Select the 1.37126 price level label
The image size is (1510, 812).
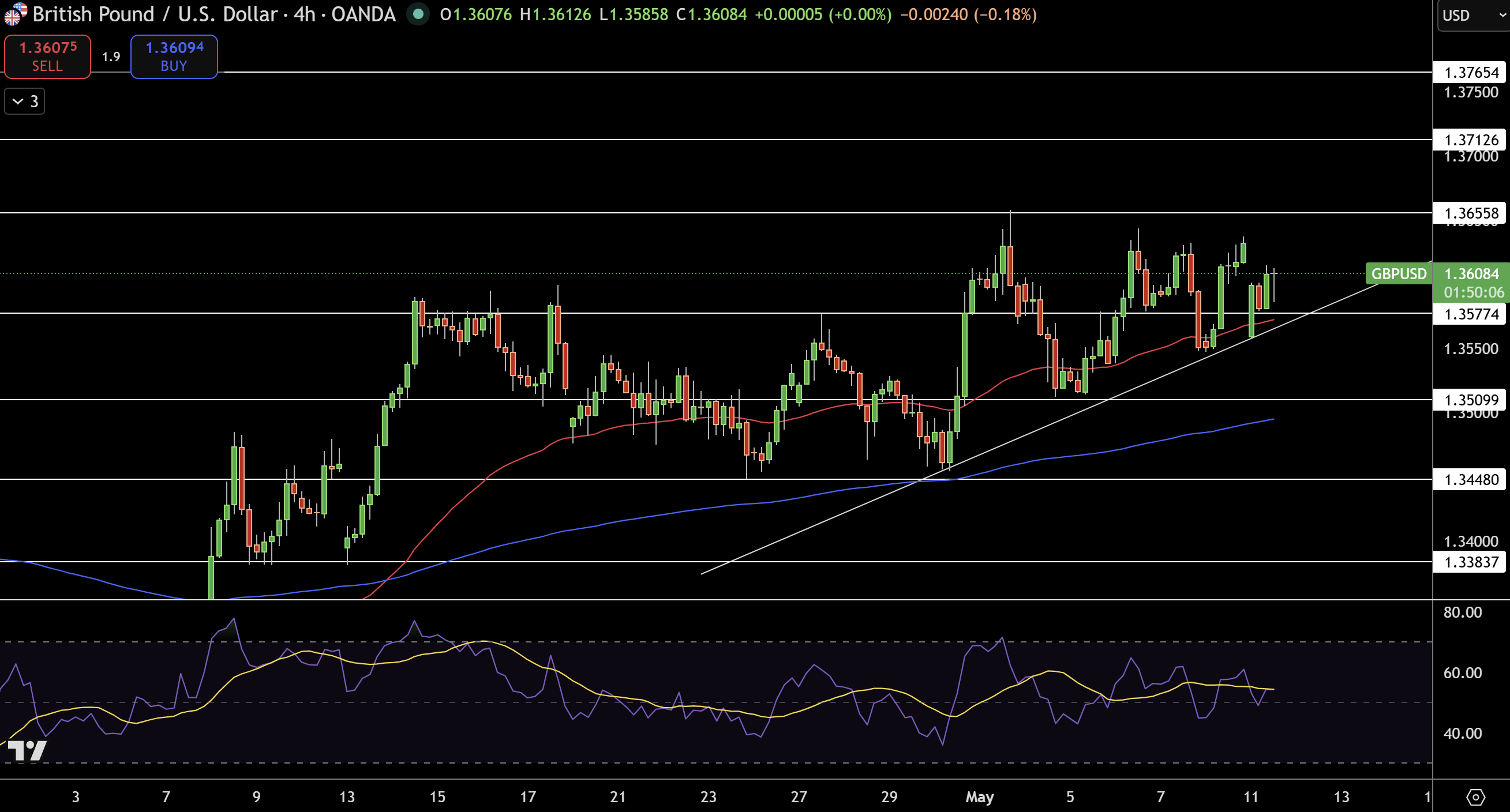coord(1471,140)
